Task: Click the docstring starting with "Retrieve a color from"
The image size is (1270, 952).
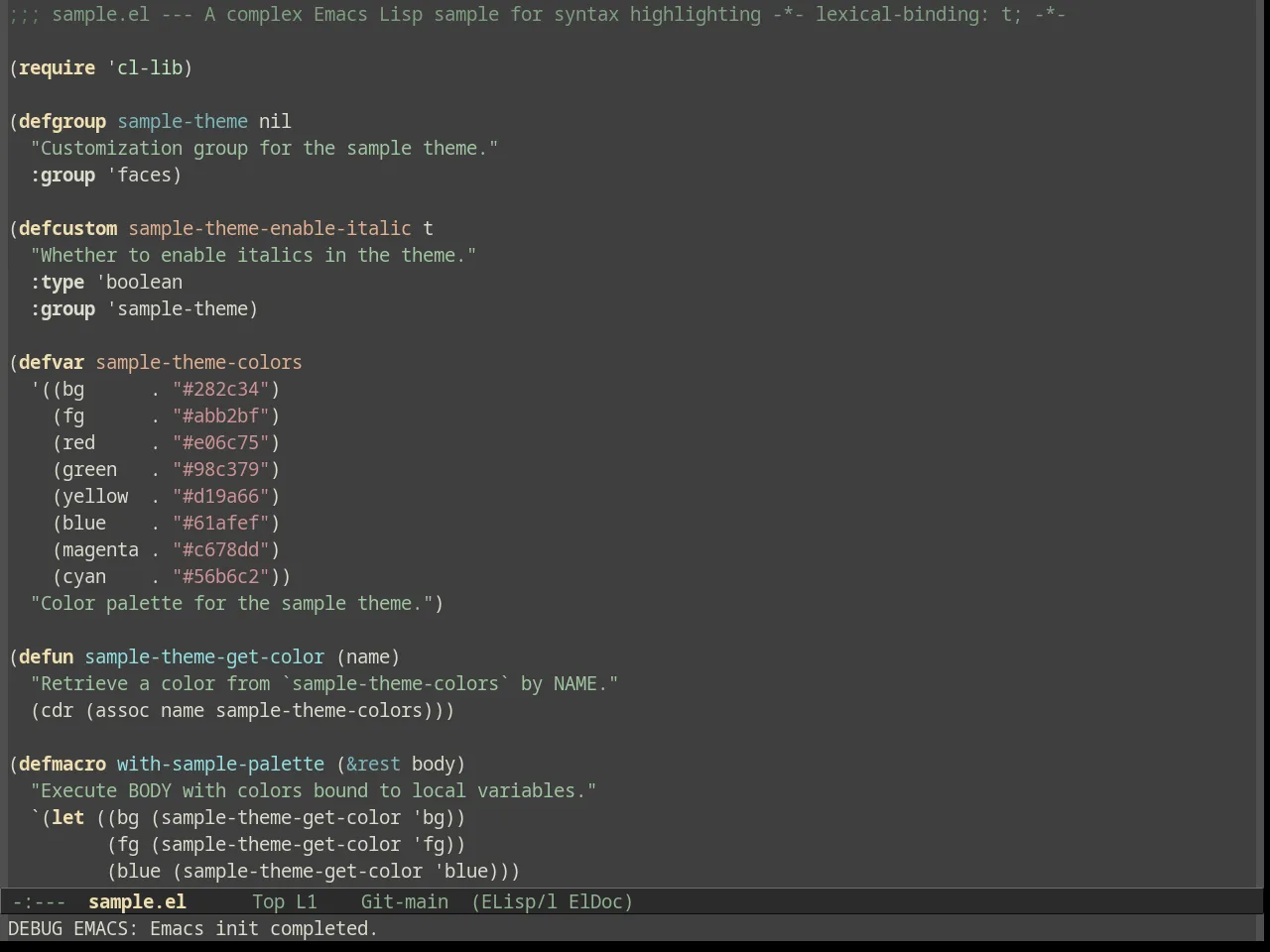Action: tap(324, 683)
